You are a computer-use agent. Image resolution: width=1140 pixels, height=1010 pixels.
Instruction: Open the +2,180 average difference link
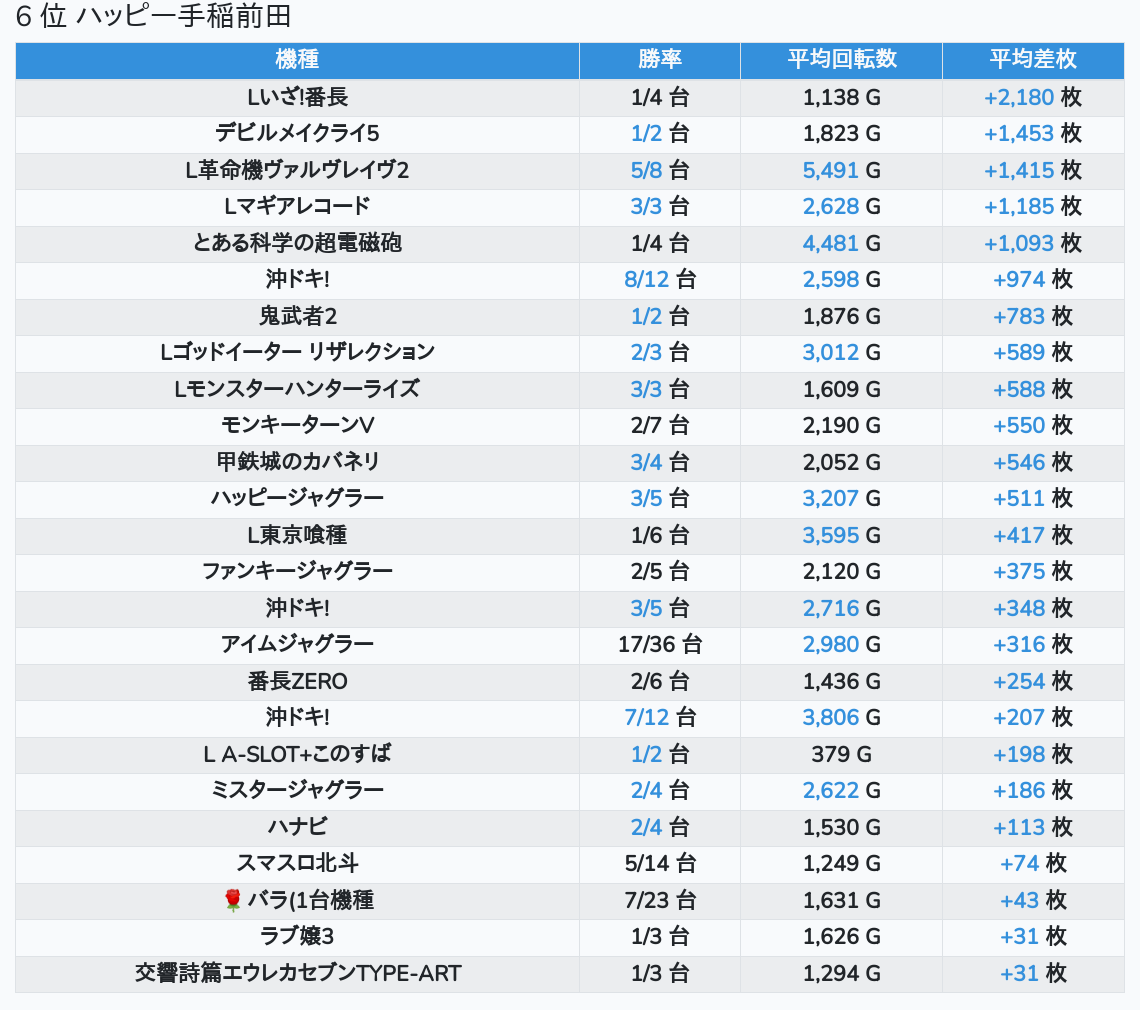tap(1019, 97)
